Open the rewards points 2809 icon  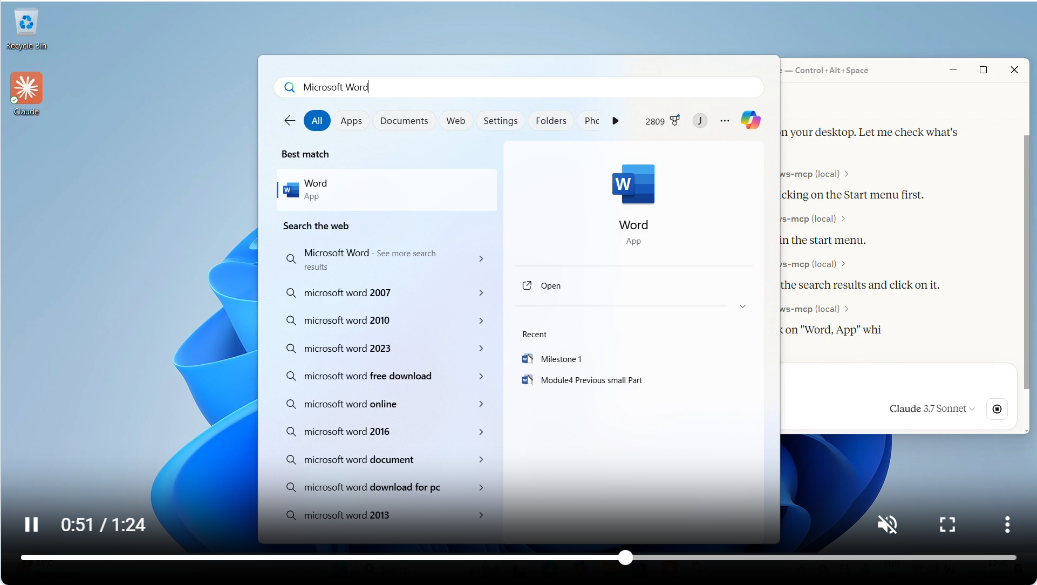click(x=663, y=121)
